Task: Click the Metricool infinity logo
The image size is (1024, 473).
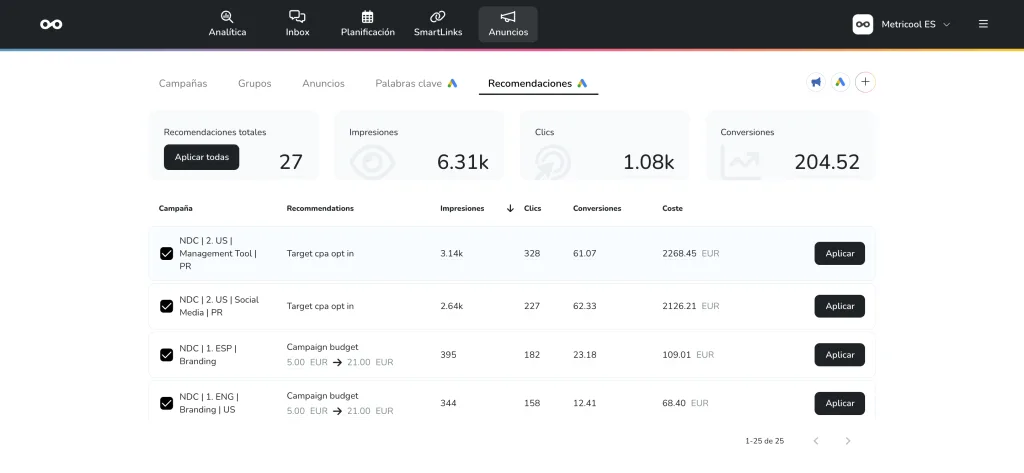Action: point(51,24)
